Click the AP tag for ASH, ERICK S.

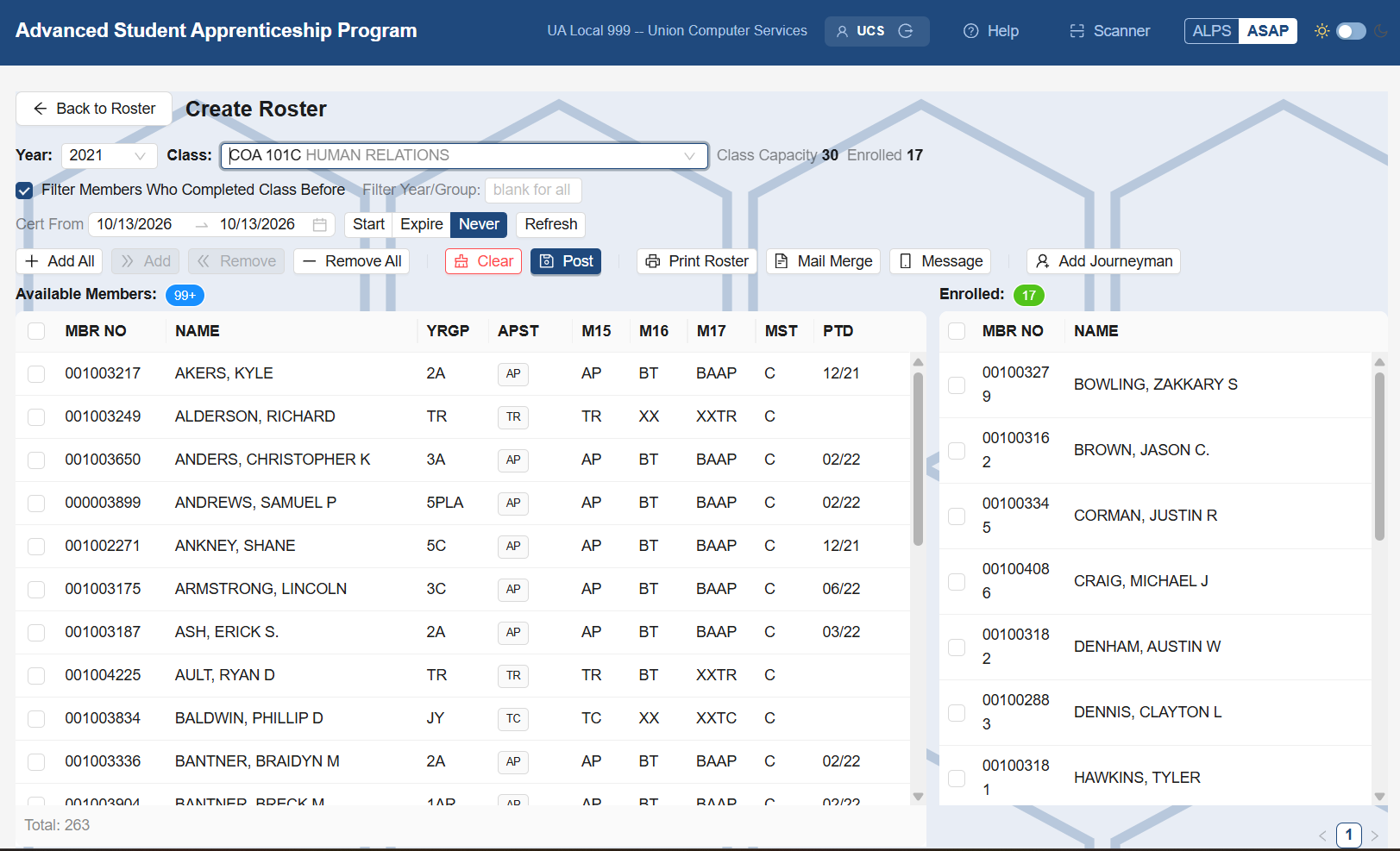click(x=513, y=632)
